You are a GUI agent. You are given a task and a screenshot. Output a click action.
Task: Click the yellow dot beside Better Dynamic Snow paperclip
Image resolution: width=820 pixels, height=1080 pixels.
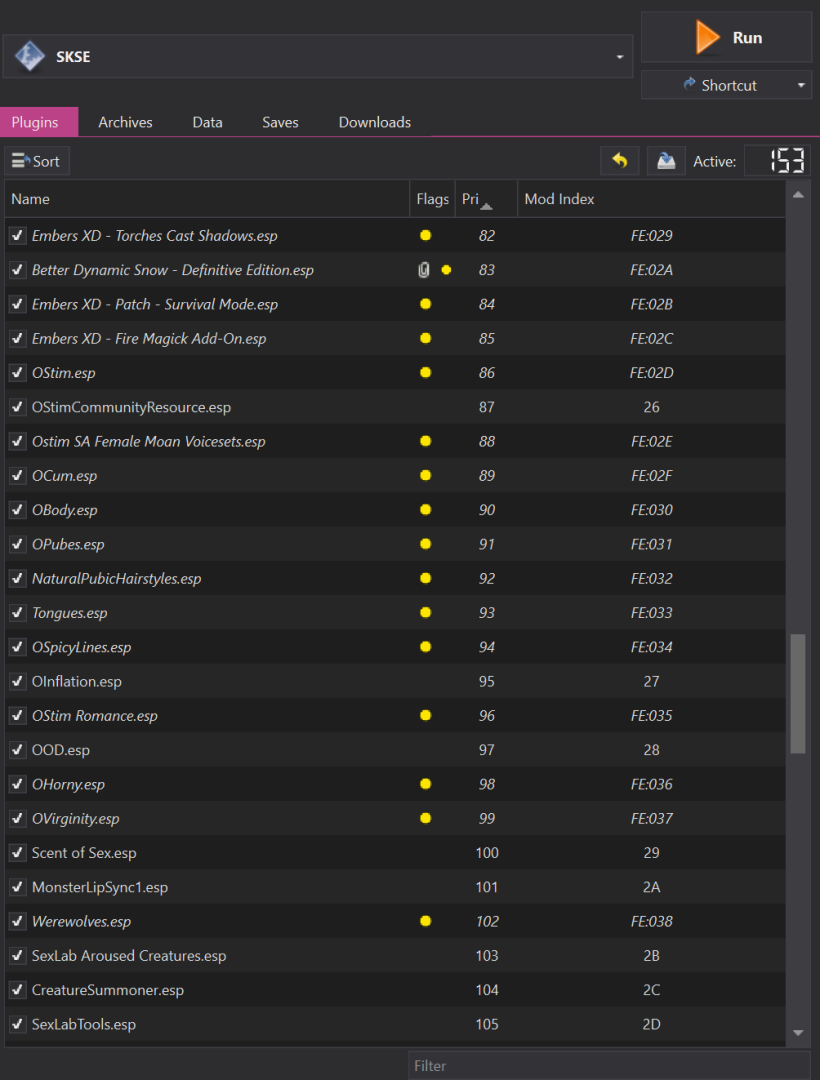(x=446, y=270)
